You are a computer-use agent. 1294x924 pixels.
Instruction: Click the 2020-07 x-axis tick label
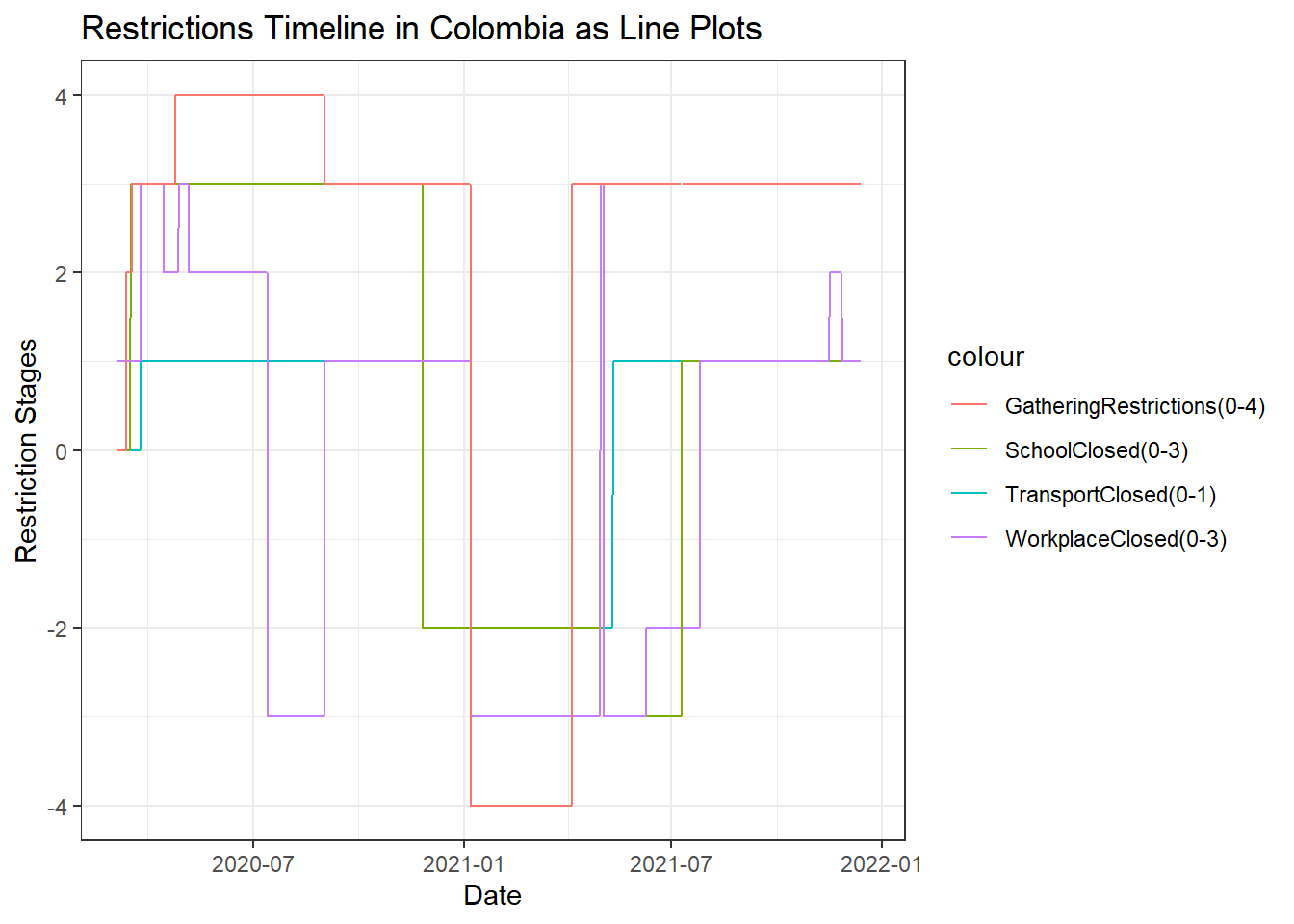coord(252,864)
